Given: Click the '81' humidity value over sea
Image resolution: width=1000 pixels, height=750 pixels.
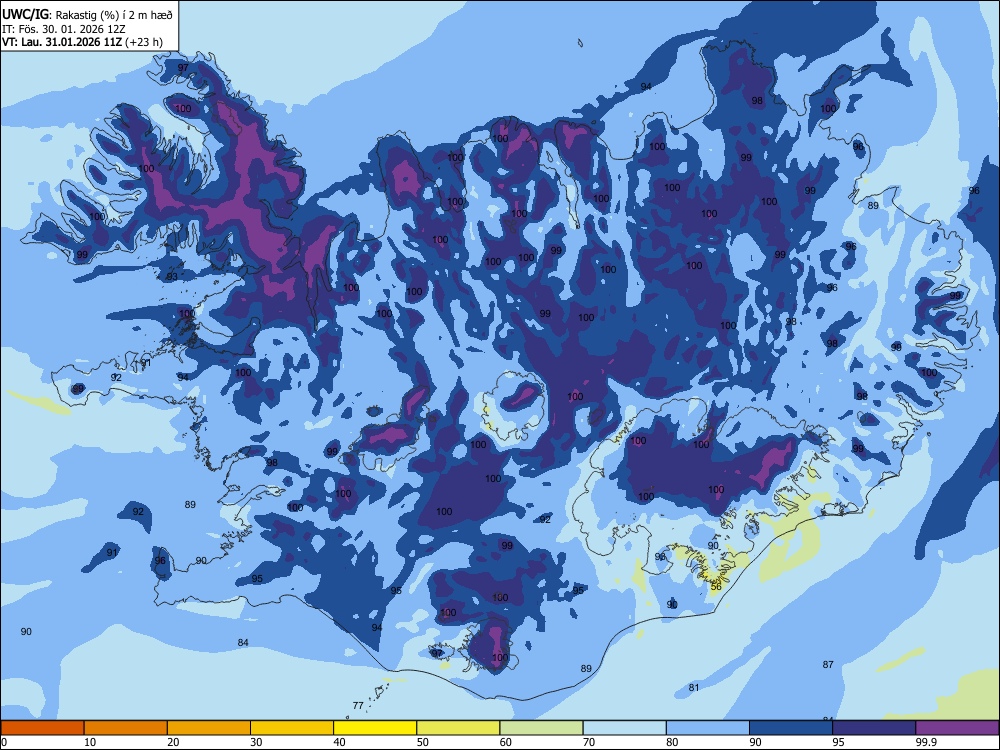Looking at the screenshot, I should (x=694, y=688).
